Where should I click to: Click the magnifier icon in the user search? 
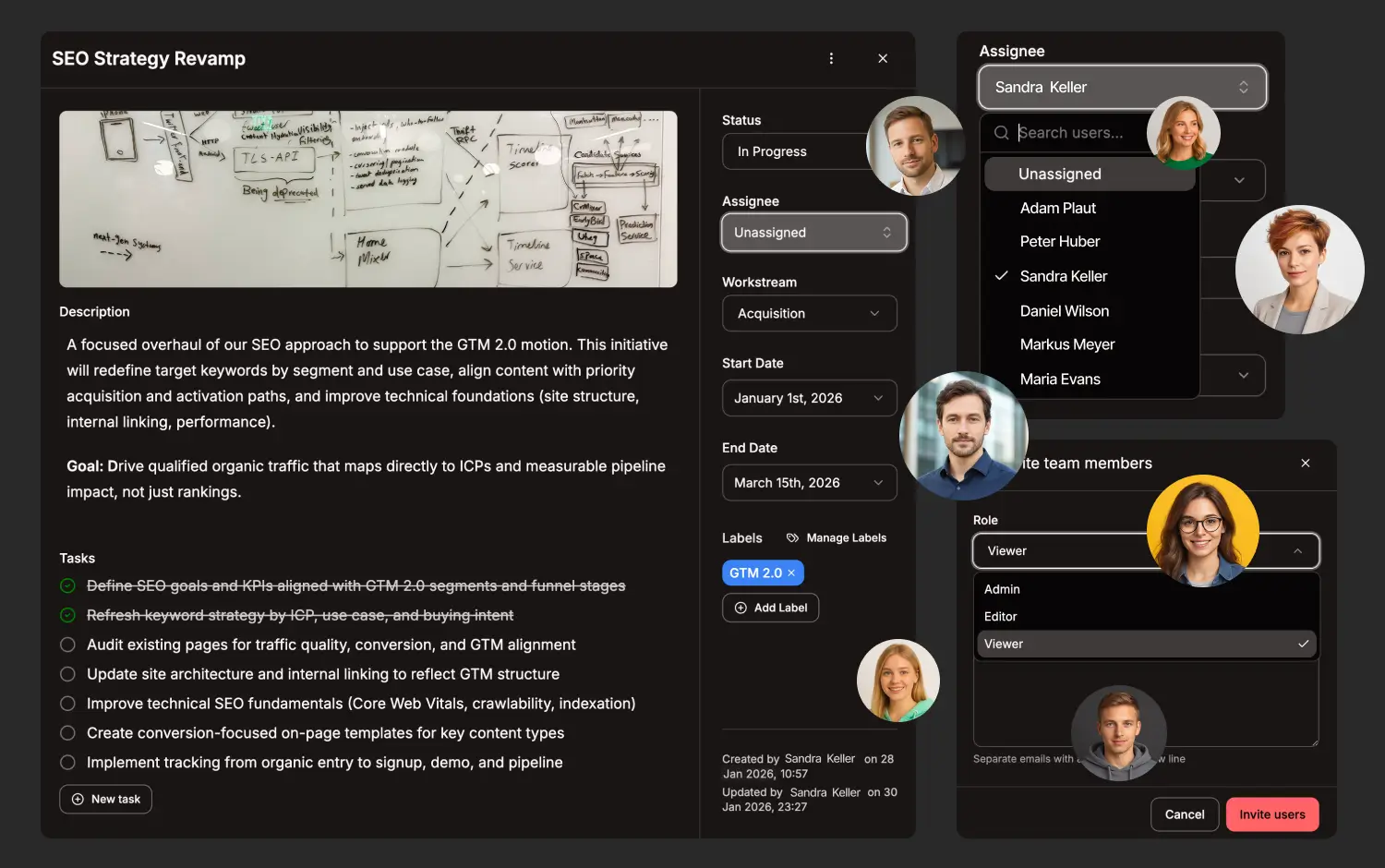coord(1001,133)
